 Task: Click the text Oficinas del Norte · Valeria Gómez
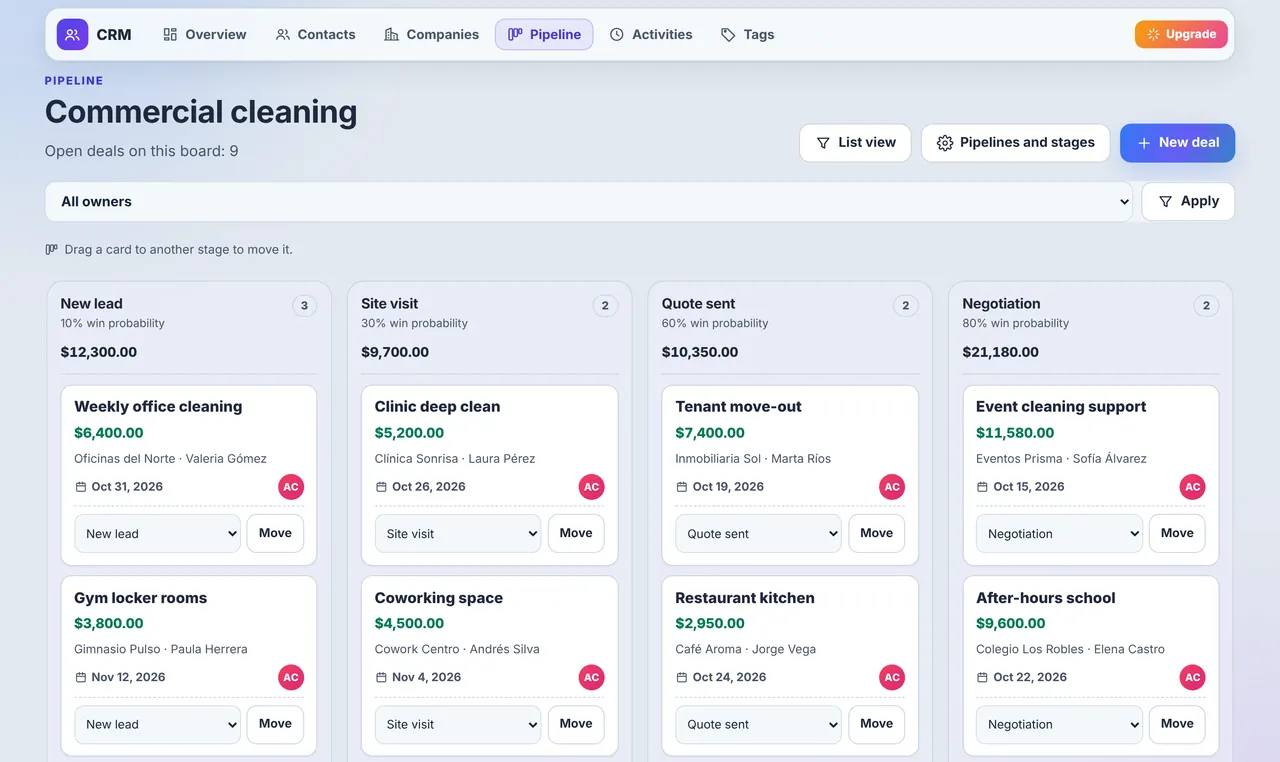(170, 459)
